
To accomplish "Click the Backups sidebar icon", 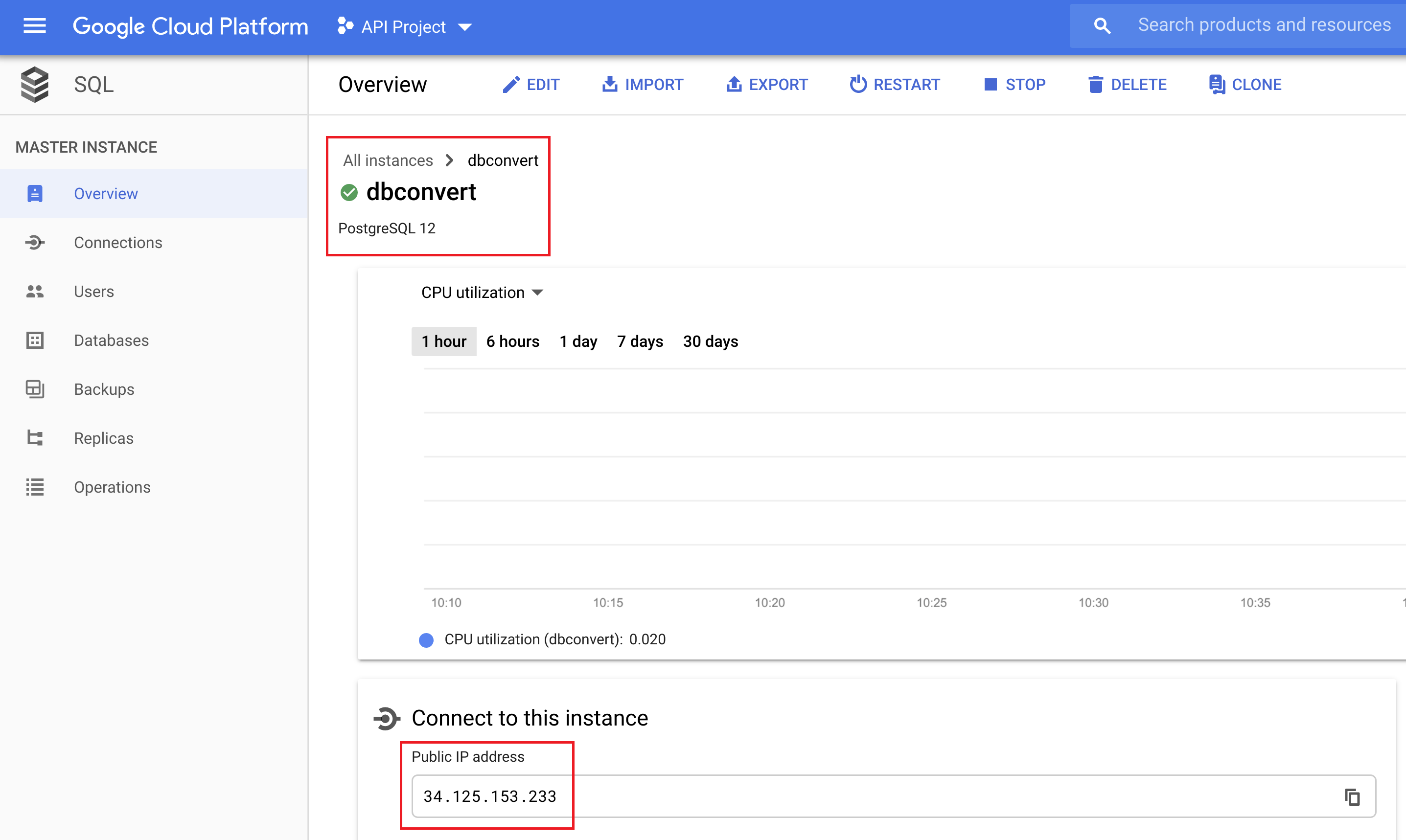I will click(35, 389).
